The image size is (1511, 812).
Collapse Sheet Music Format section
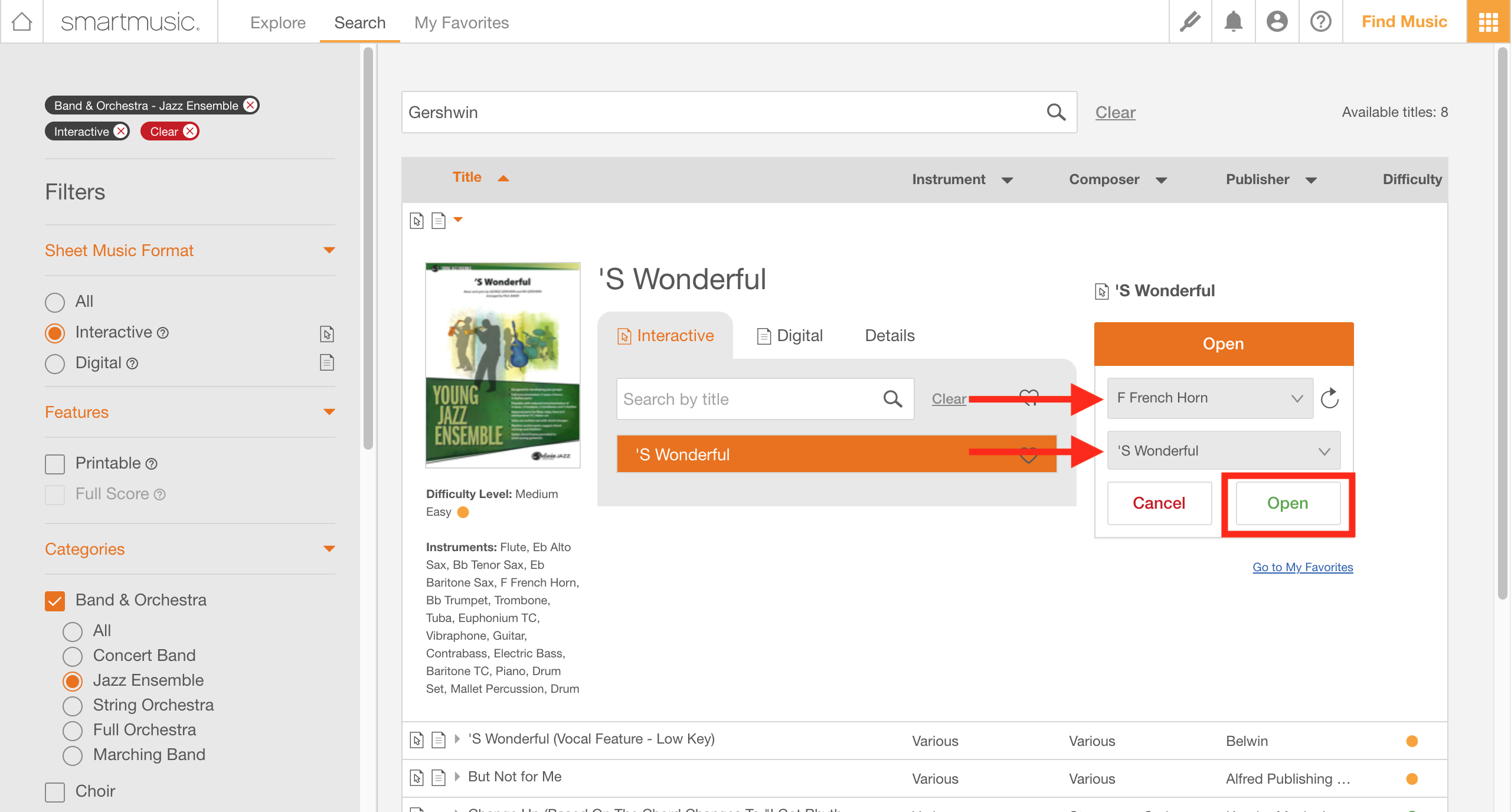click(x=329, y=250)
